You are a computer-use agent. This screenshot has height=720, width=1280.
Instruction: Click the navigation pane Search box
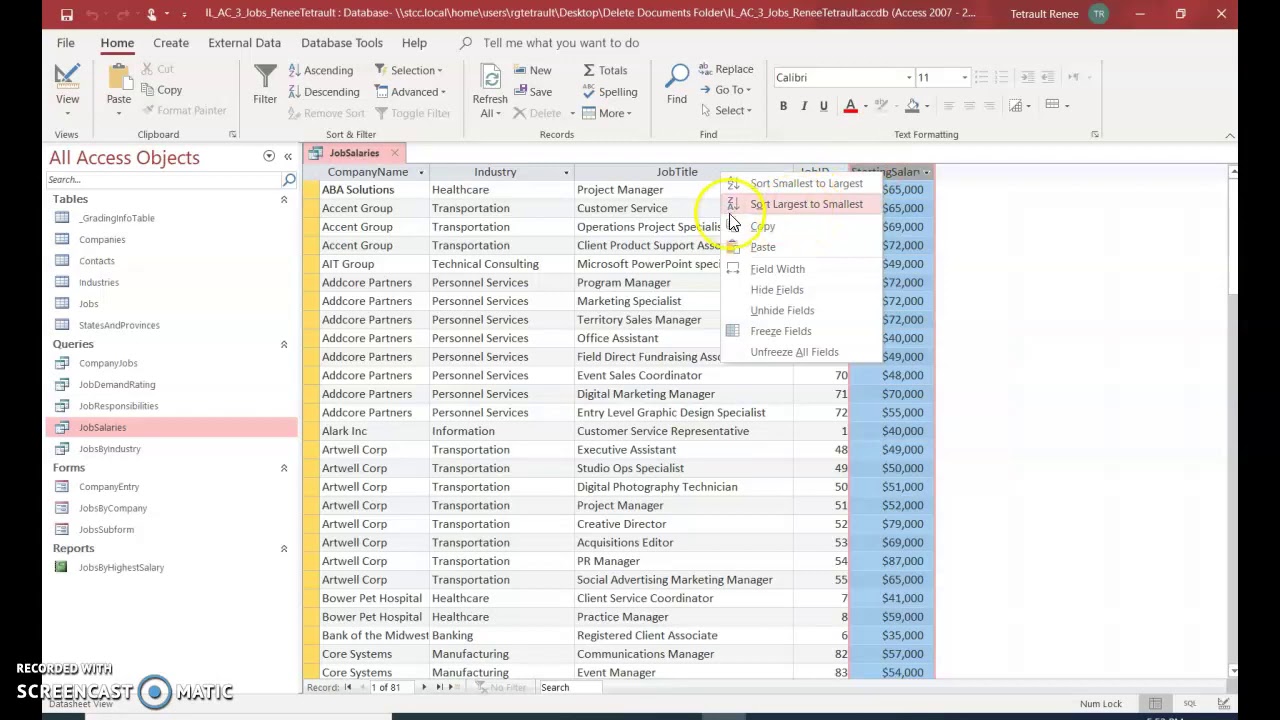[x=163, y=180]
